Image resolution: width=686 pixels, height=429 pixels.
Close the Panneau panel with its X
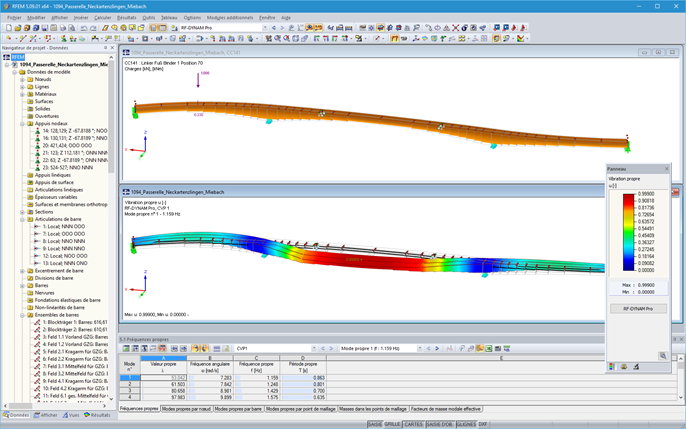click(x=666, y=169)
